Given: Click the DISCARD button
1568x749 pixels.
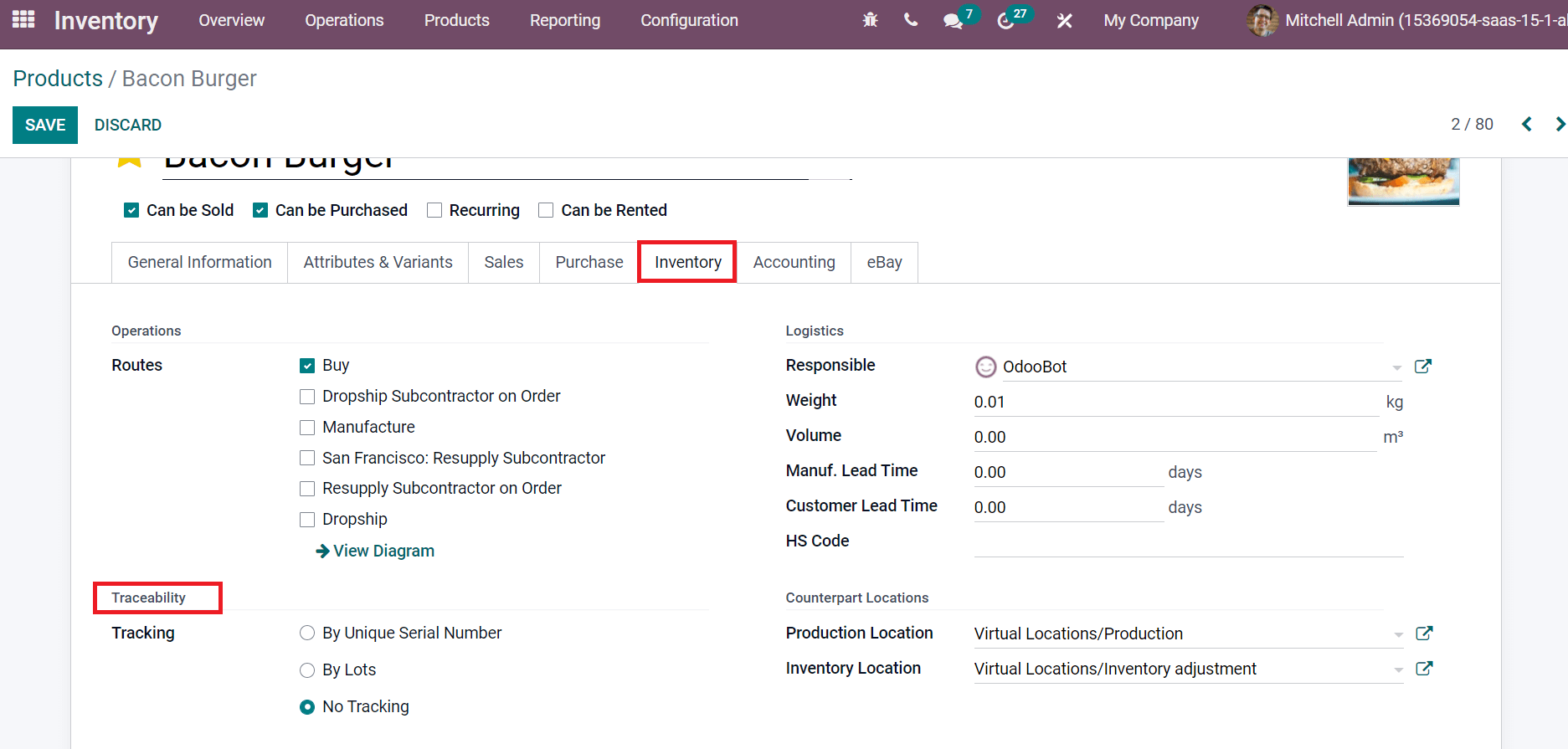Looking at the screenshot, I should [x=128, y=125].
